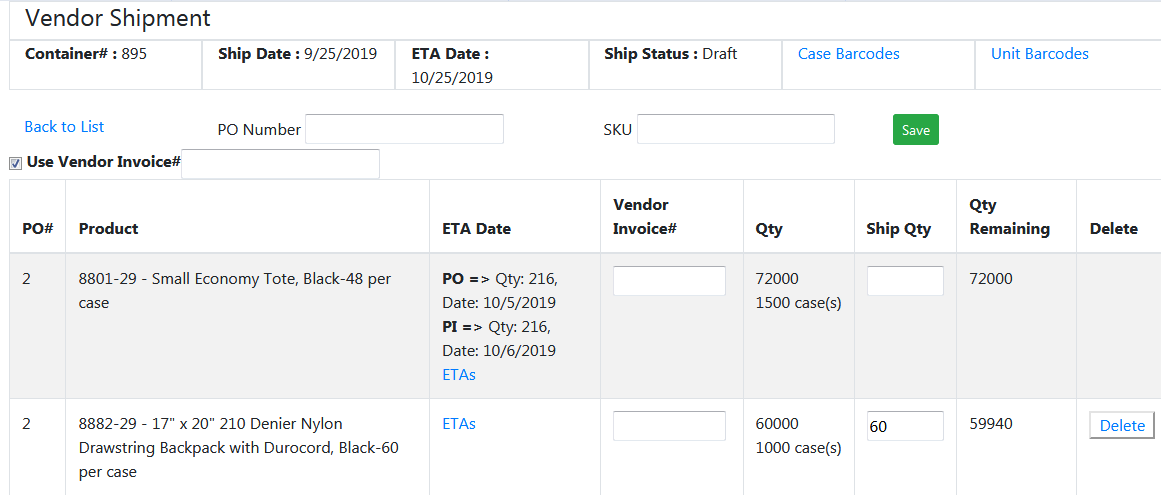Click the Qty Remaining column header
The image size is (1161, 495).
point(1009,217)
